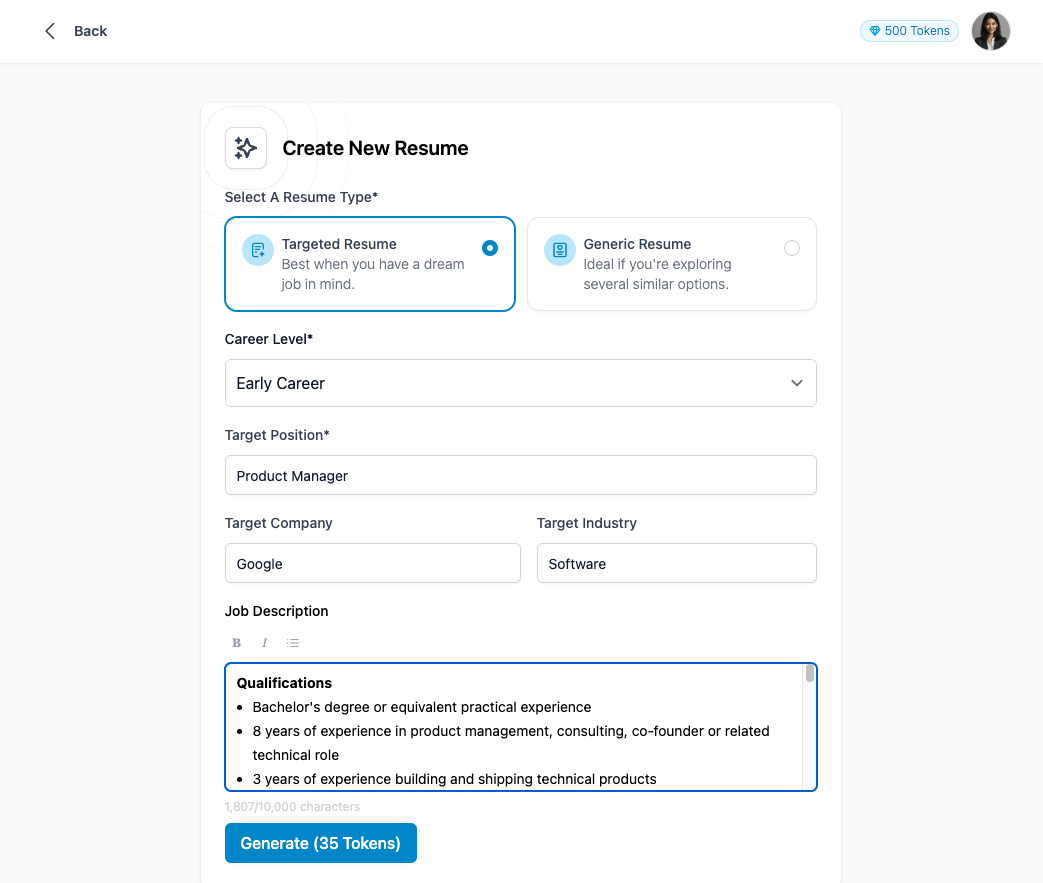1043x883 pixels.
Task: Click the AI sparkle icon beside Create New Resume
Action: coord(246,147)
